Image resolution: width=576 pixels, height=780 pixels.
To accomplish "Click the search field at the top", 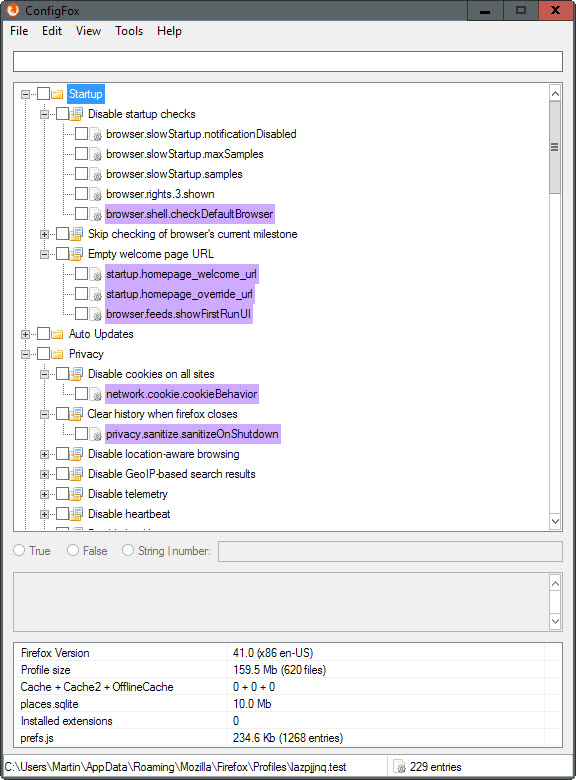I will 288,62.
